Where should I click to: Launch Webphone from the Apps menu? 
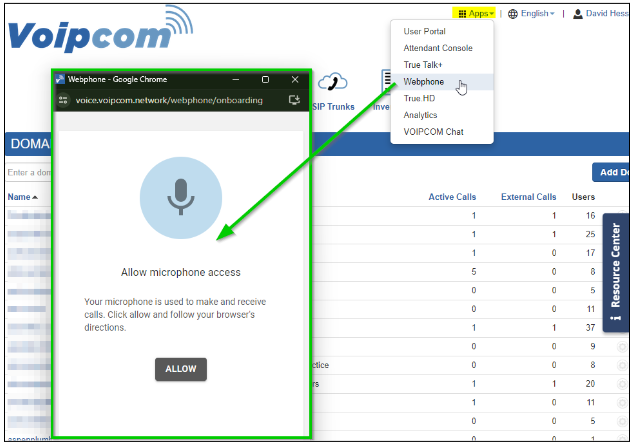pyautogui.click(x=424, y=81)
